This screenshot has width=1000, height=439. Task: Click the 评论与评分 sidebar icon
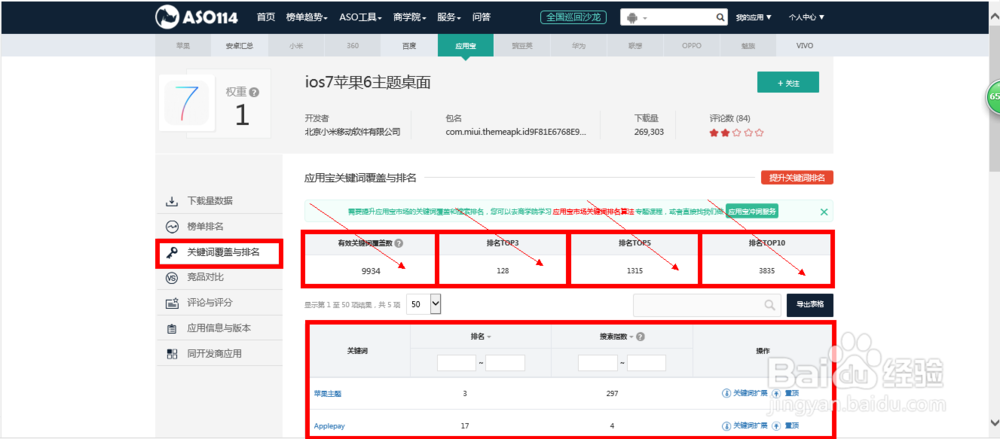coord(172,303)
